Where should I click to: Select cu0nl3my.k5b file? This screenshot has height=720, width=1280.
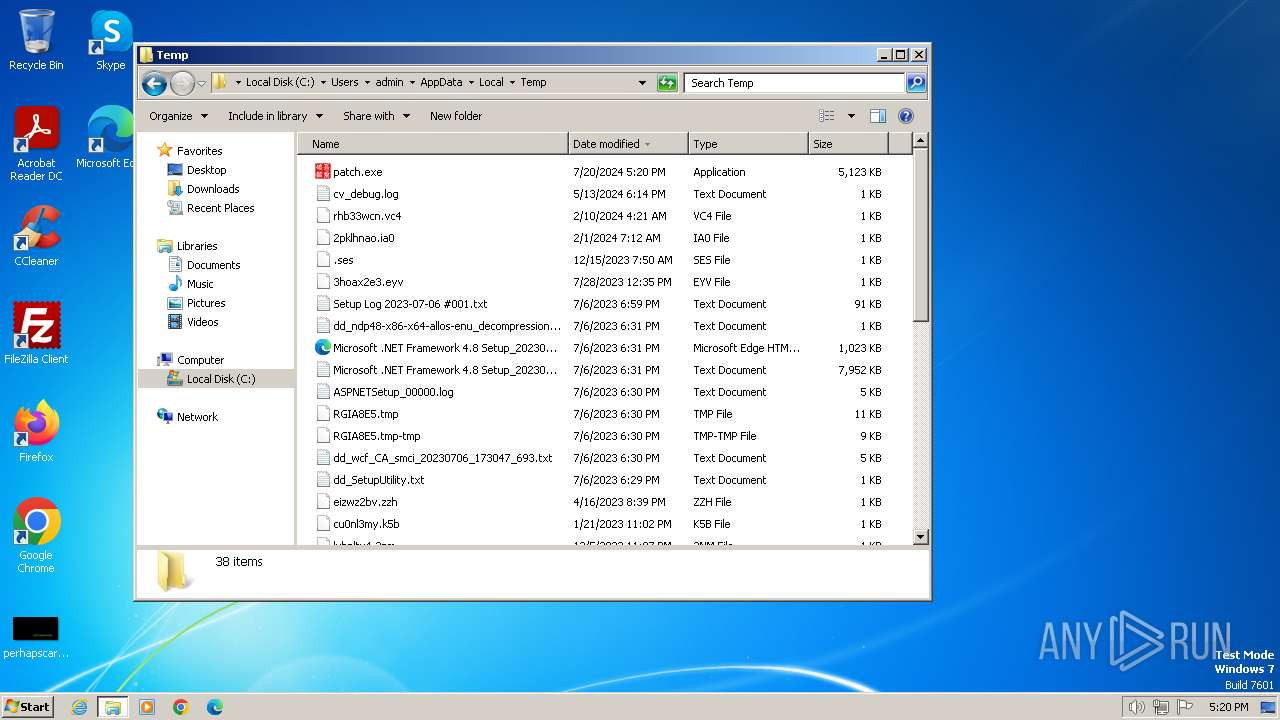point(366,524)
